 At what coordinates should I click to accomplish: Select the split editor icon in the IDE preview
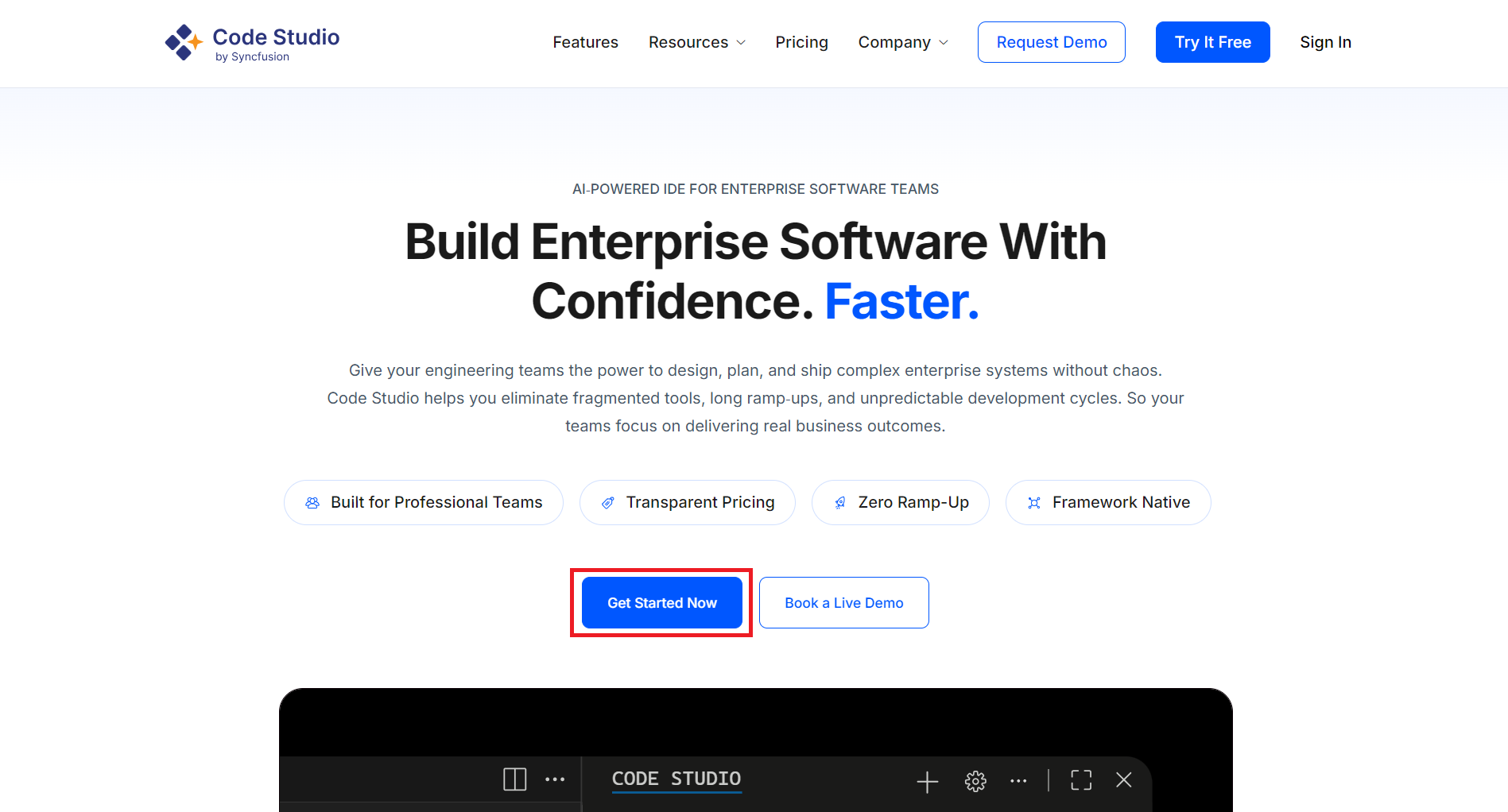[514, 779]
